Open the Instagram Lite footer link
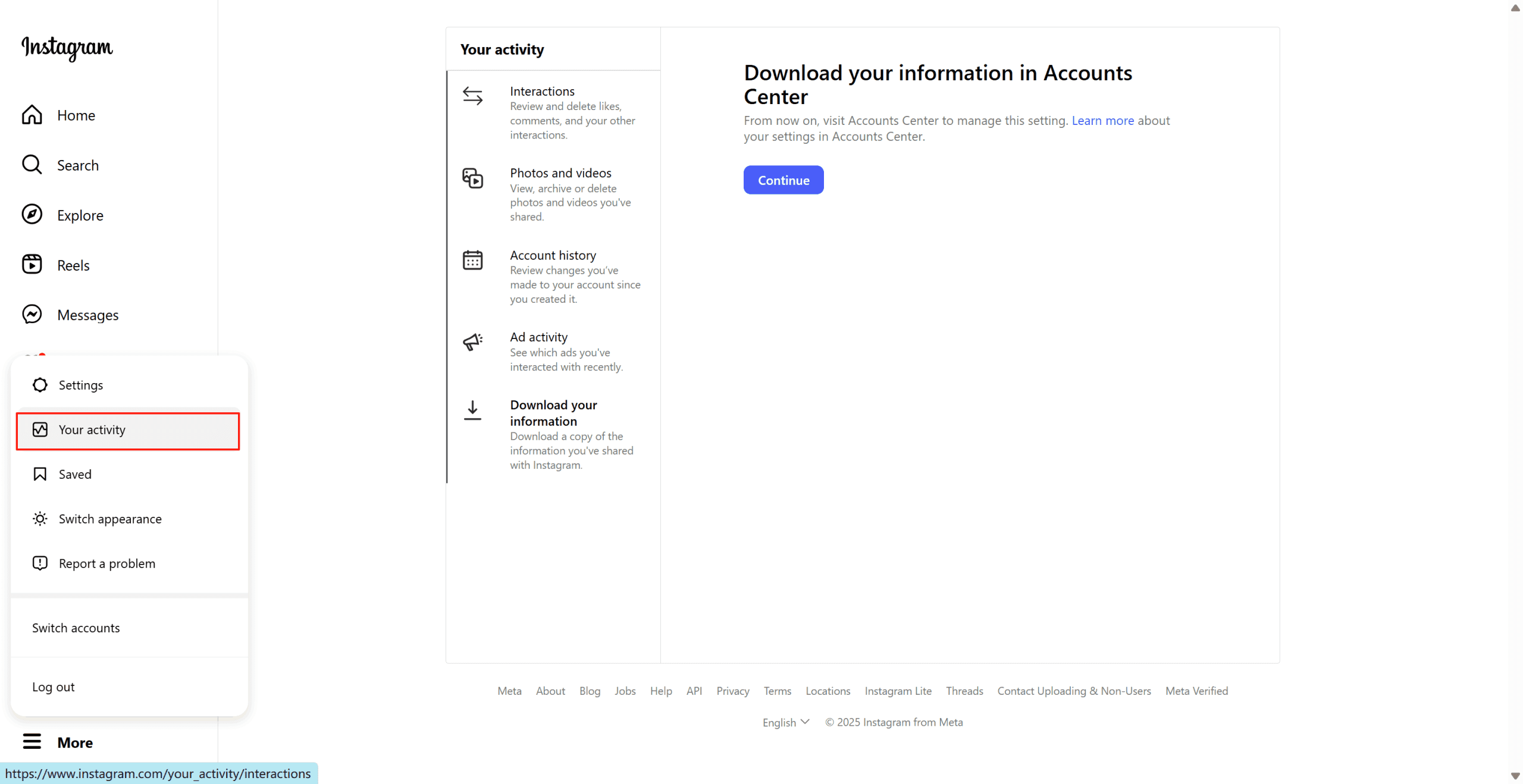This screenshot has width=1523, height=784. coord(898,691)
